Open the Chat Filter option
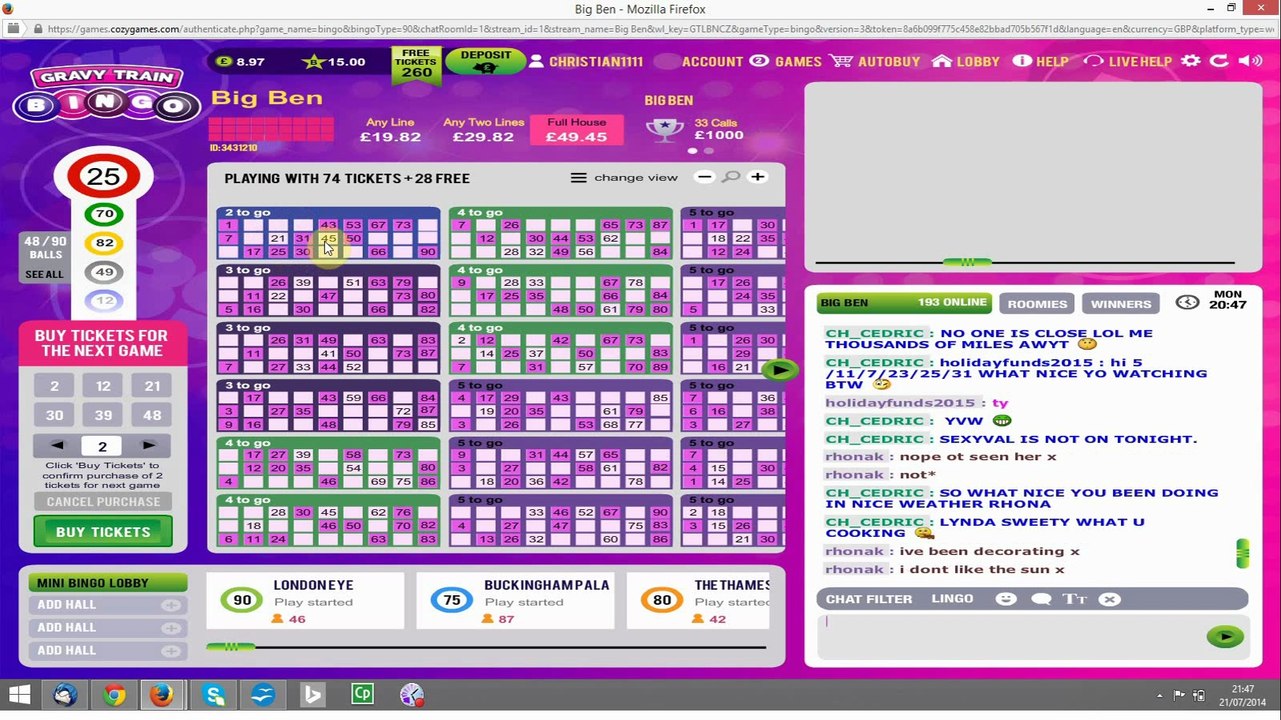This screenshot has width=1281, height=720. tap(869, 599)
